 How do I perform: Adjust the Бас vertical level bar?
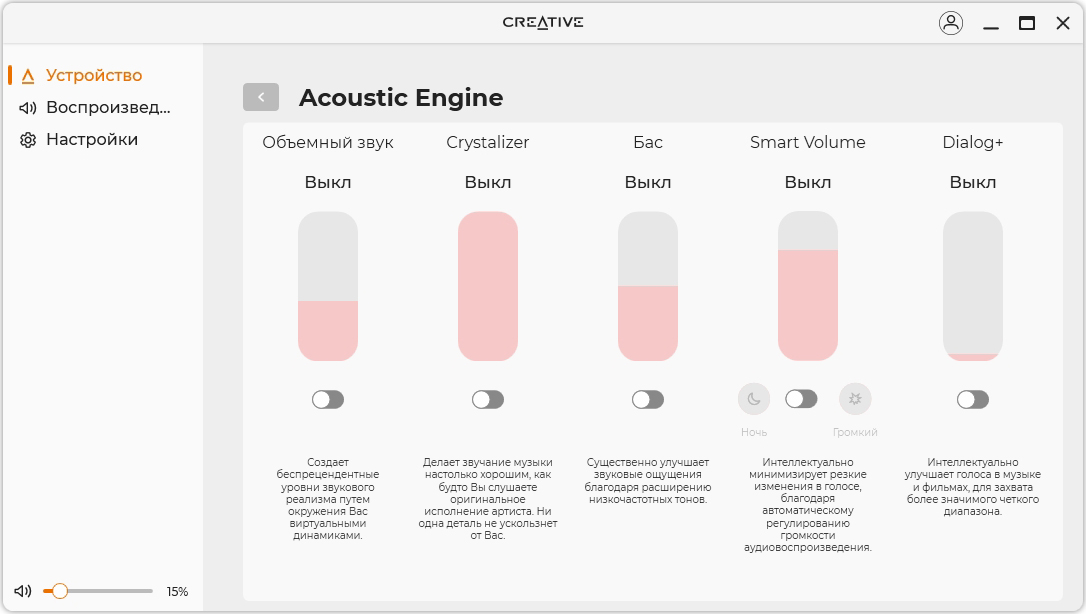pos(648,286)
